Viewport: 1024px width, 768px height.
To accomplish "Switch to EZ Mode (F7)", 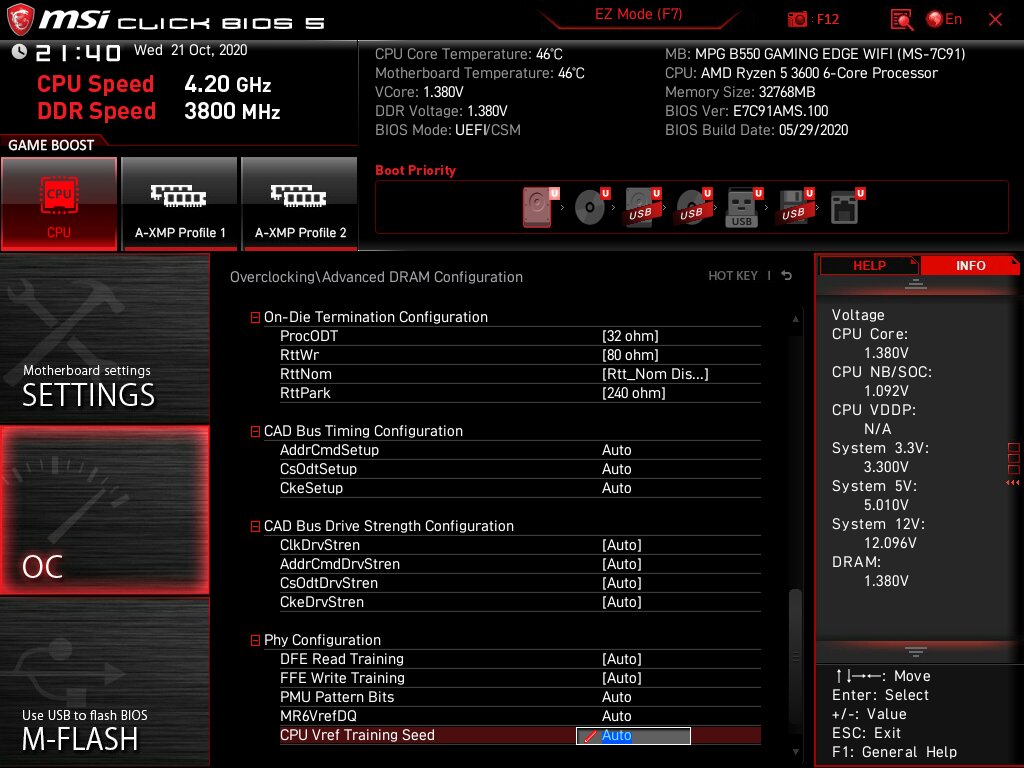I will pos(638,14).
